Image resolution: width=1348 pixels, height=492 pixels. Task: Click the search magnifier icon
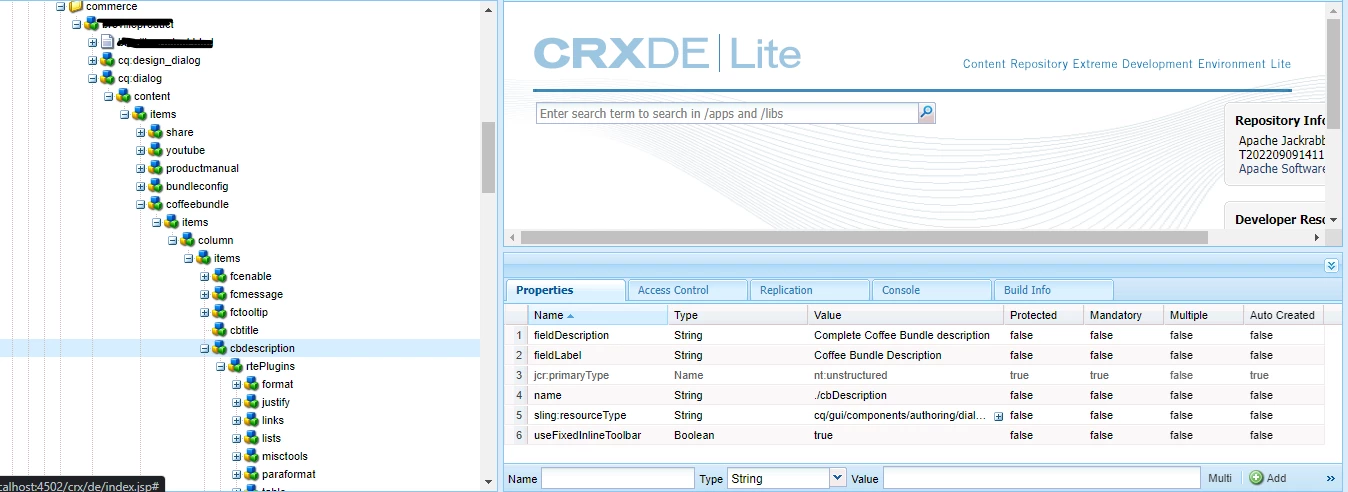(927, 113)
